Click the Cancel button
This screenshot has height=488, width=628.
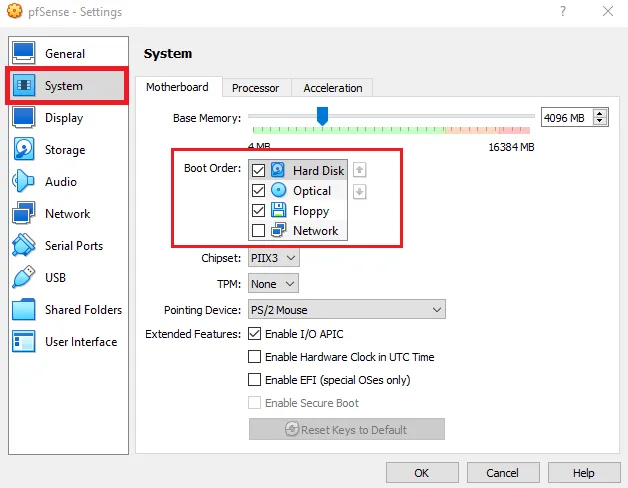(503, 473)
